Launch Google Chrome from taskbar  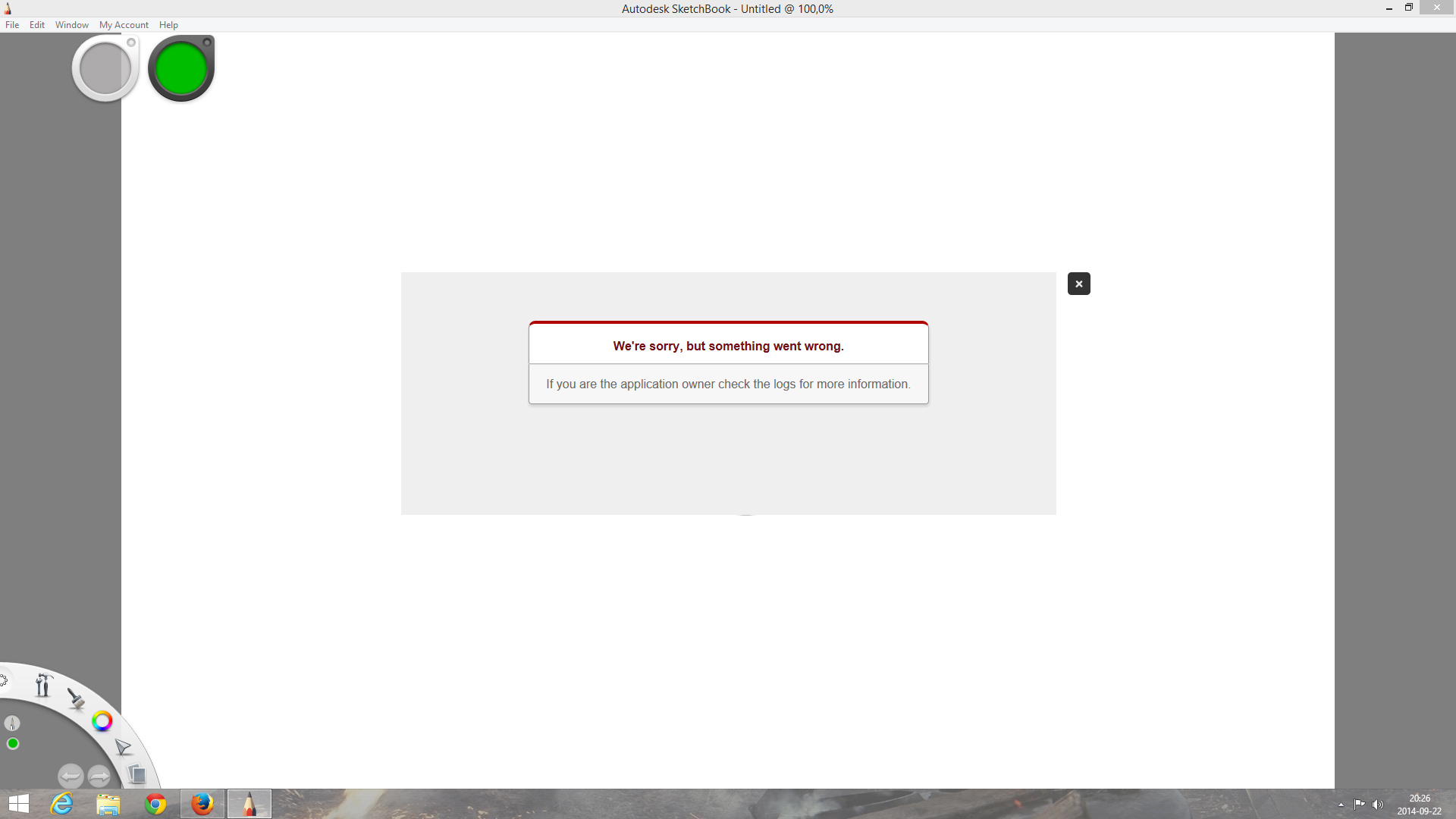(155, 804)
